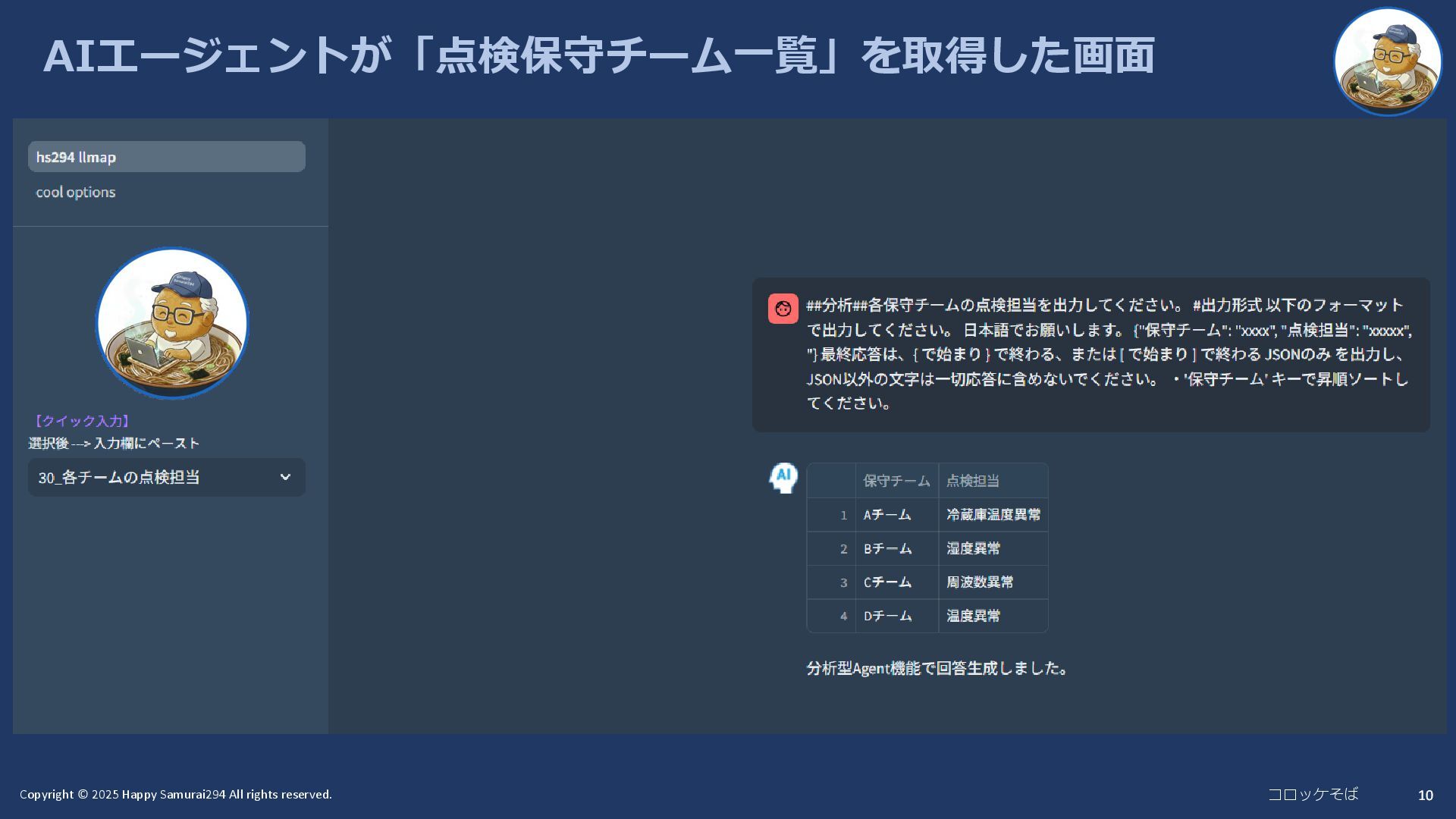Click the sidebar mascot avatar image
Image resolution: width=1456 pixels, height=819 pixels.
172,323
